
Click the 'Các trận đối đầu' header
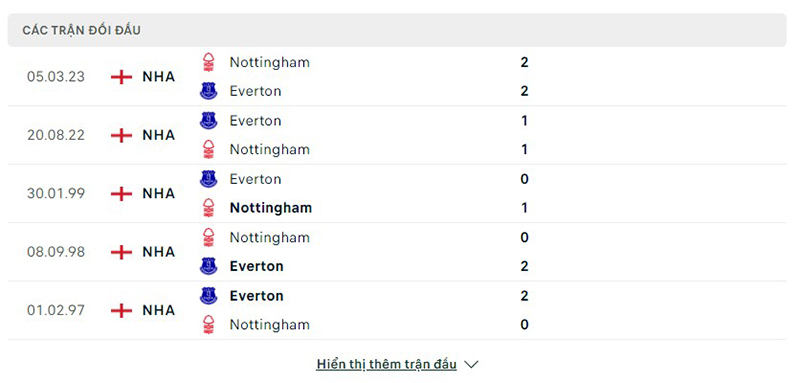click(82, 31)
